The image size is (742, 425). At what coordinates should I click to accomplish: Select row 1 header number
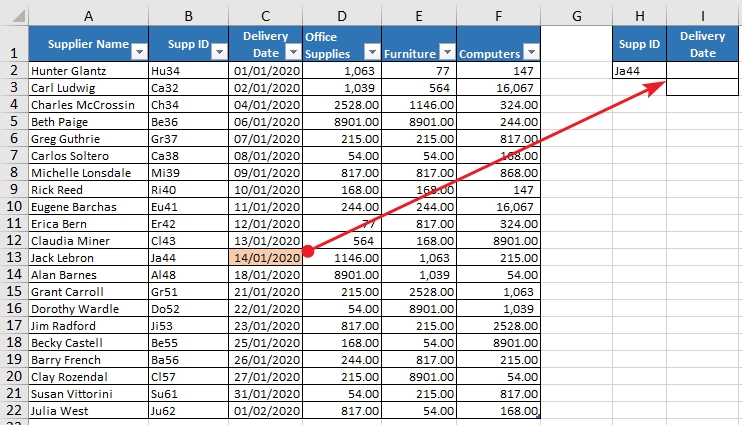click(14, 53)
